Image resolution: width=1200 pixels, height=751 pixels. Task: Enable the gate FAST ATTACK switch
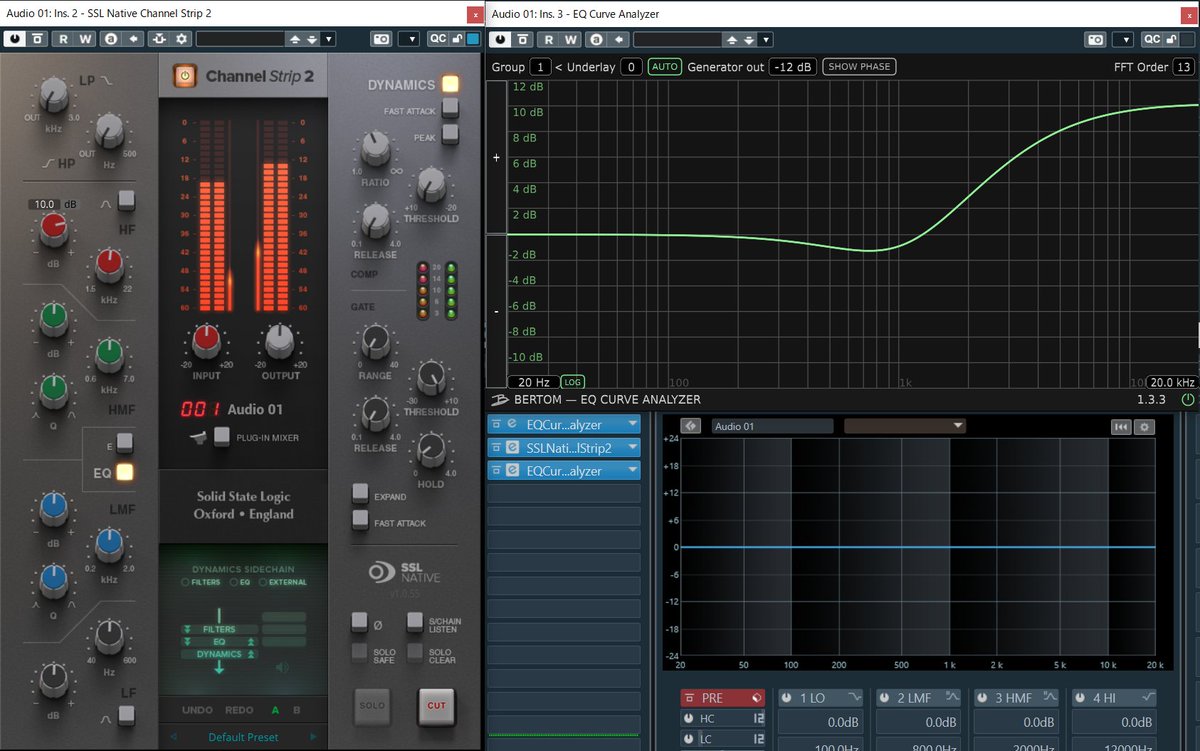(360, 519)
